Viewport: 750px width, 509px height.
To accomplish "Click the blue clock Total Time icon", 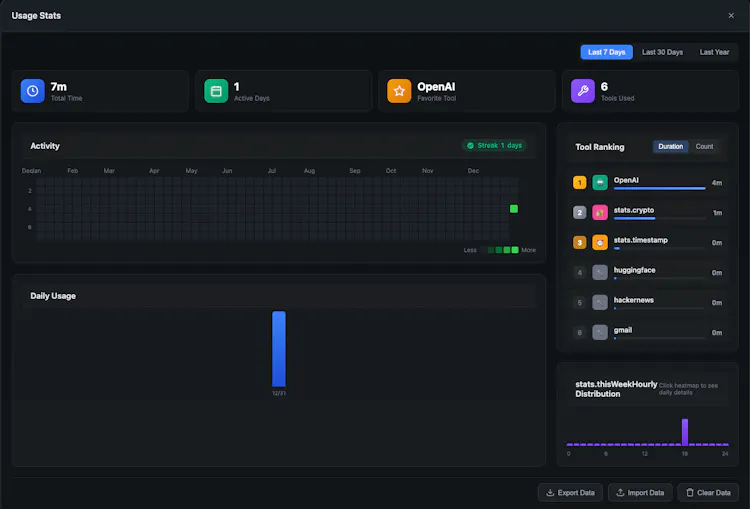I will pos(33,91).
